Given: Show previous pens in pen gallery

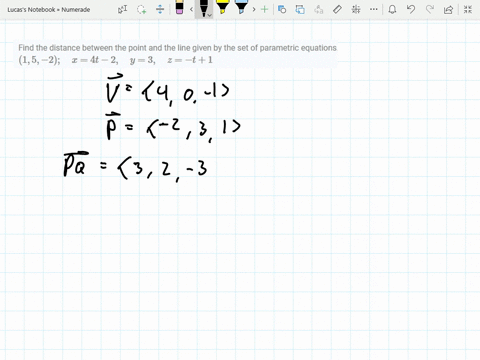Looking at the screenshot, I should pyautogui.click(x=191, y=9).
